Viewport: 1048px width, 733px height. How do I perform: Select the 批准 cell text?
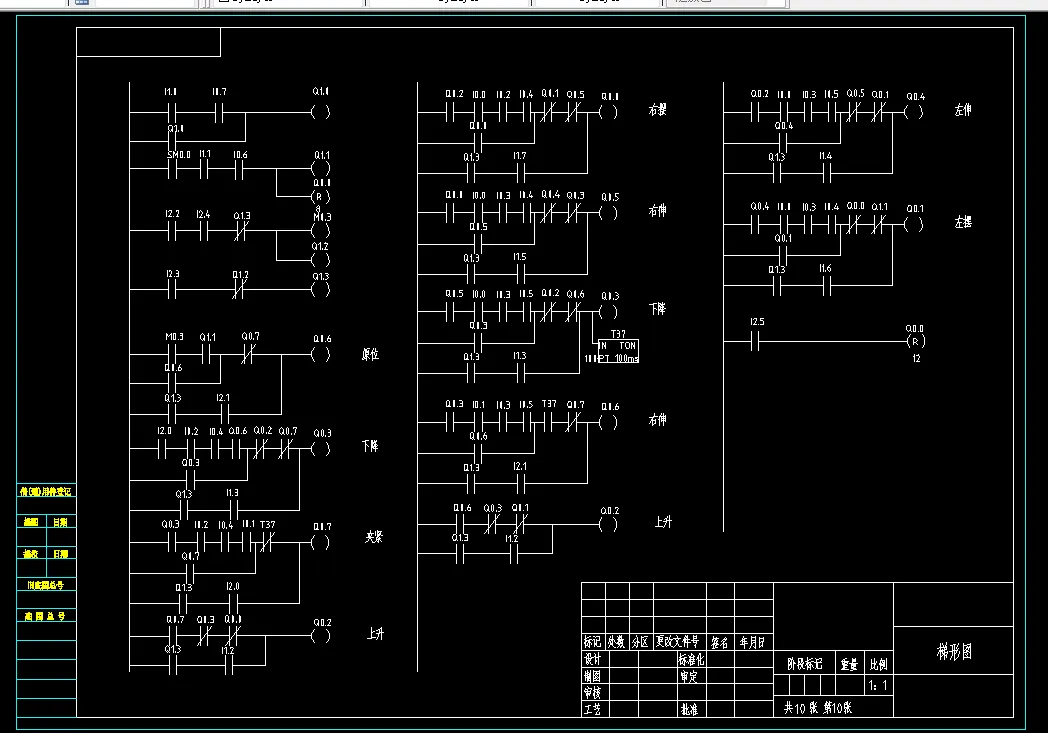coord(689,709)
